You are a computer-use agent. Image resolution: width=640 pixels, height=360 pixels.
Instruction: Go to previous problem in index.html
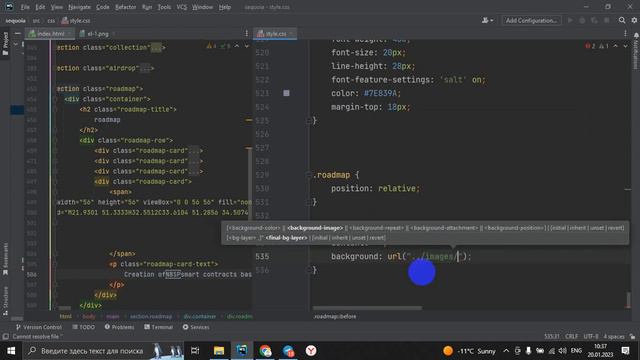click(x=237, y=46)
